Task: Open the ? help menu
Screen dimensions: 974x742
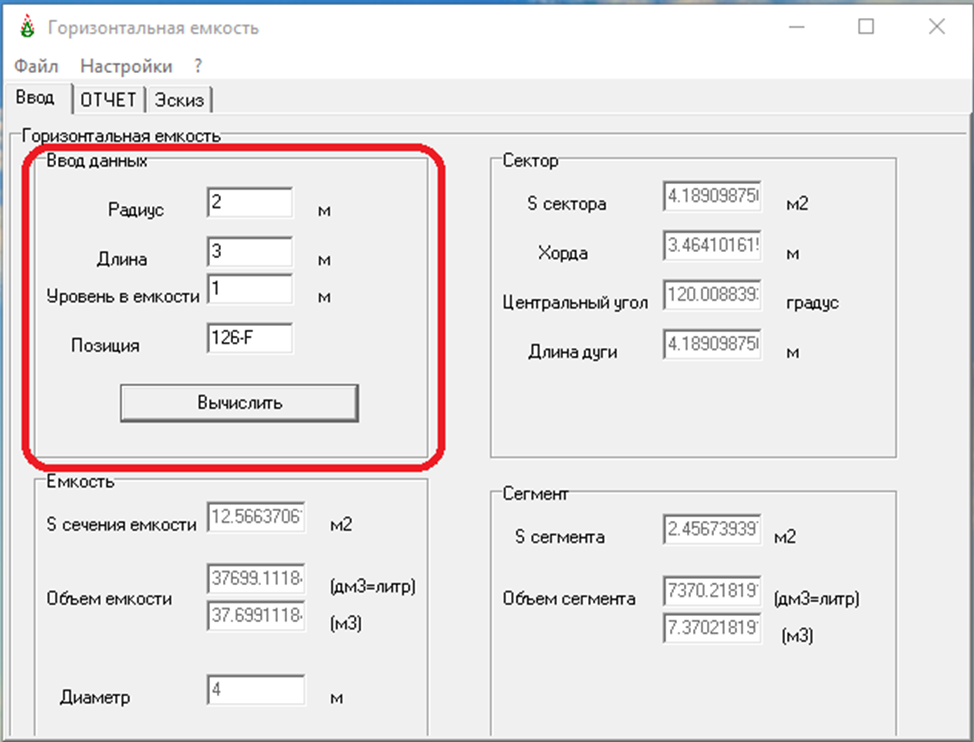Action: 198,66
